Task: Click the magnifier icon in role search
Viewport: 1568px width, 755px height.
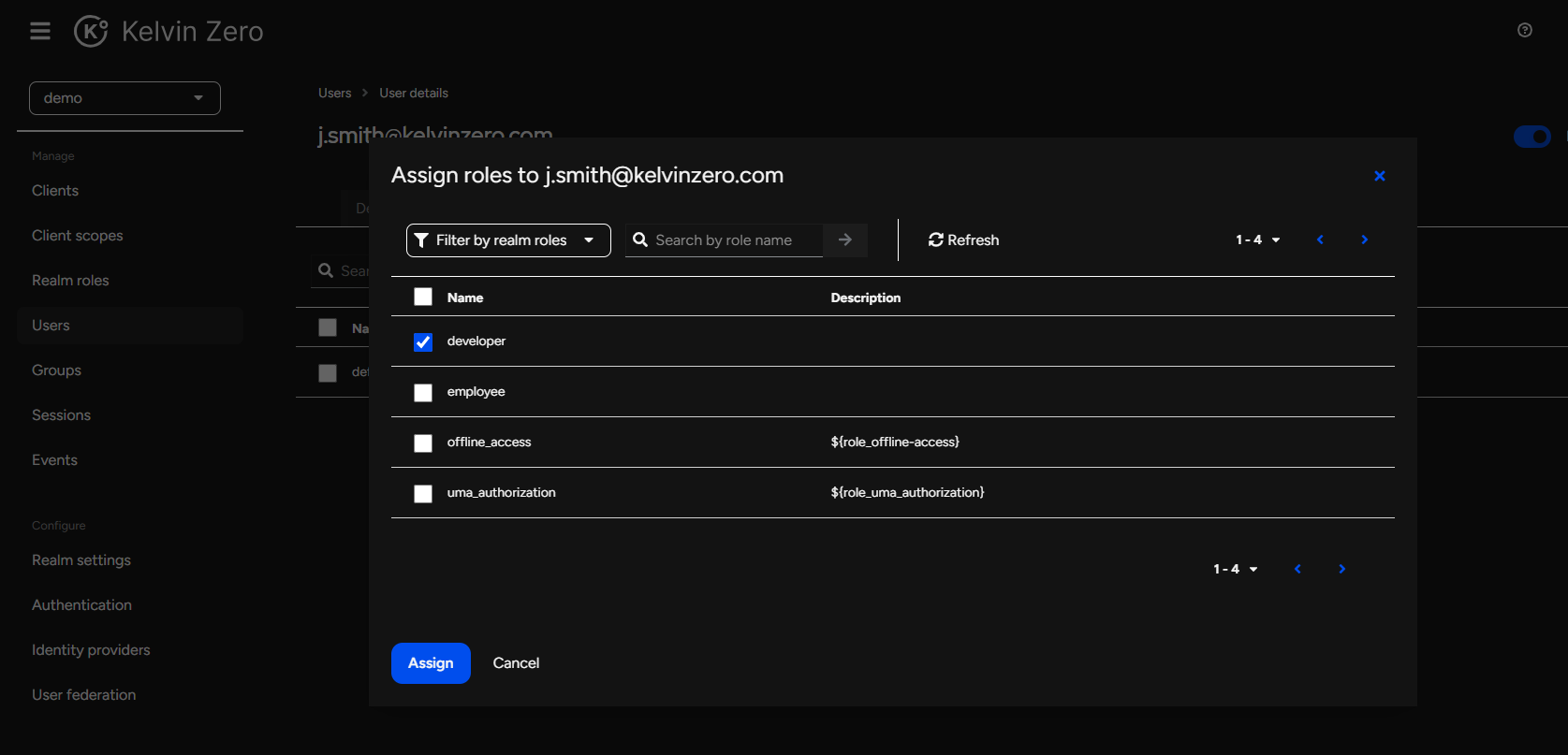Action: [x=640, y=240]
